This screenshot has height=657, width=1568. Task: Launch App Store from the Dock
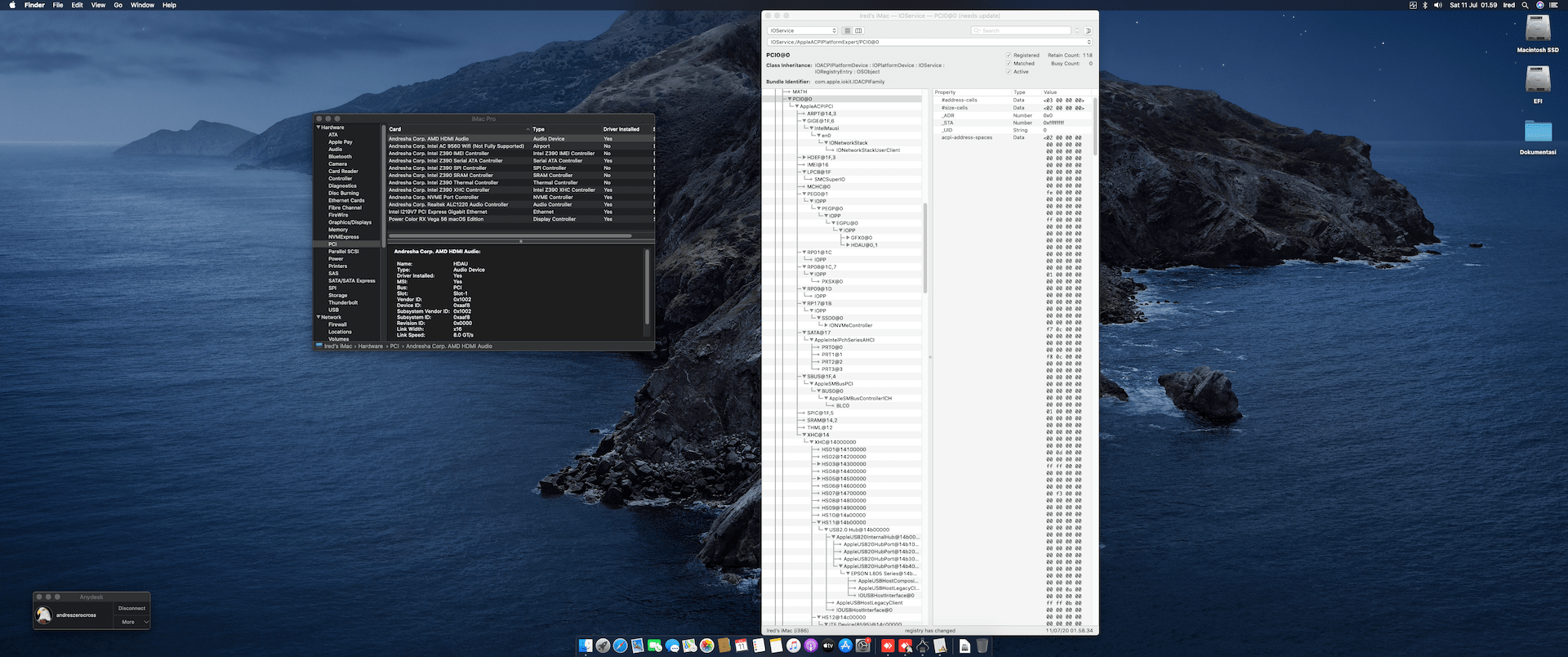[x=845, y=646]
